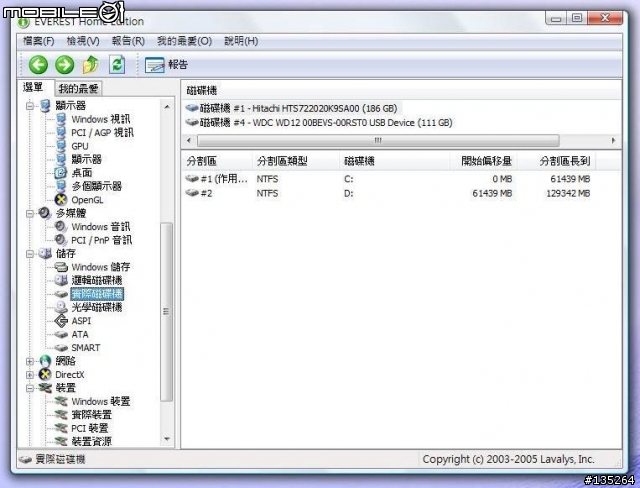Viewport: 640px width, 488px height.
Task: Collapse the 儲存 tree category
Action: (x=30, y=254)
